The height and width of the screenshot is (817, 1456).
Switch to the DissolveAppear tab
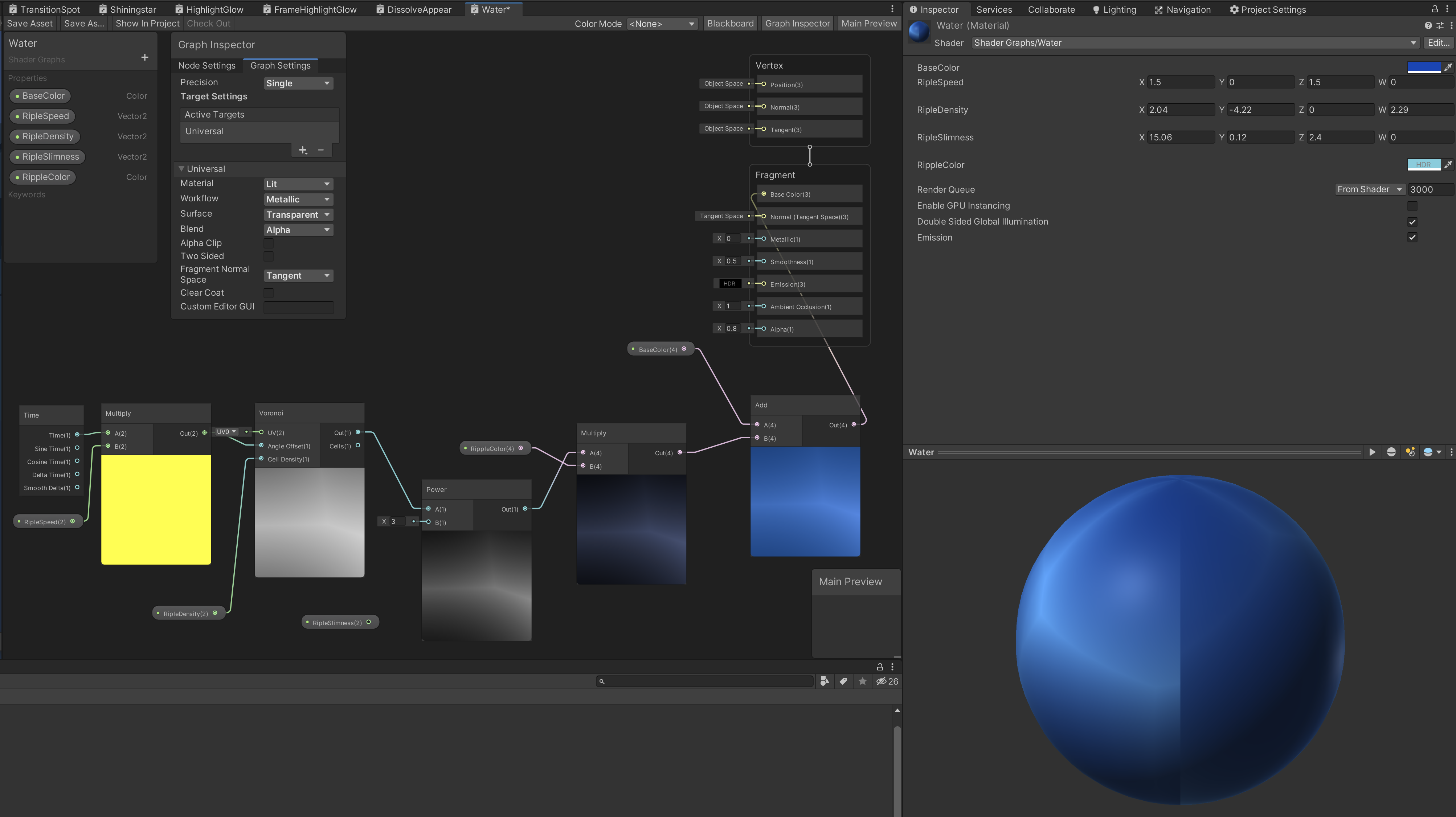[x=414, y=9]
